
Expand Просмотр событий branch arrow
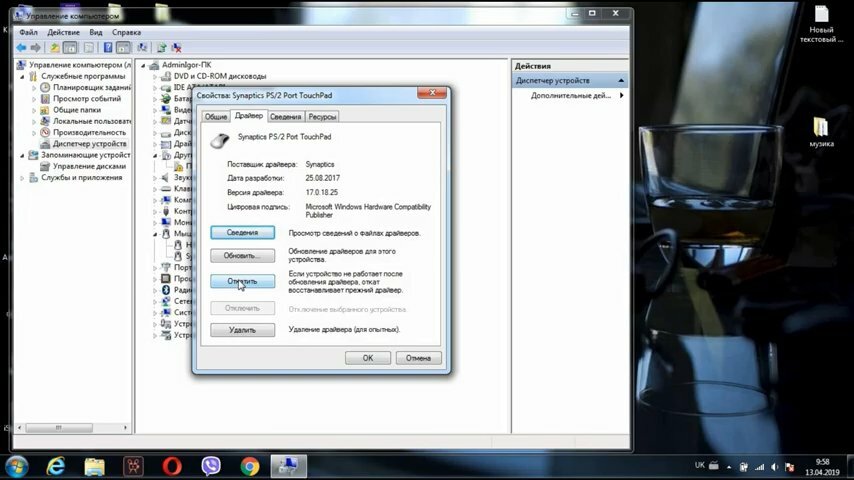point(34,99)
